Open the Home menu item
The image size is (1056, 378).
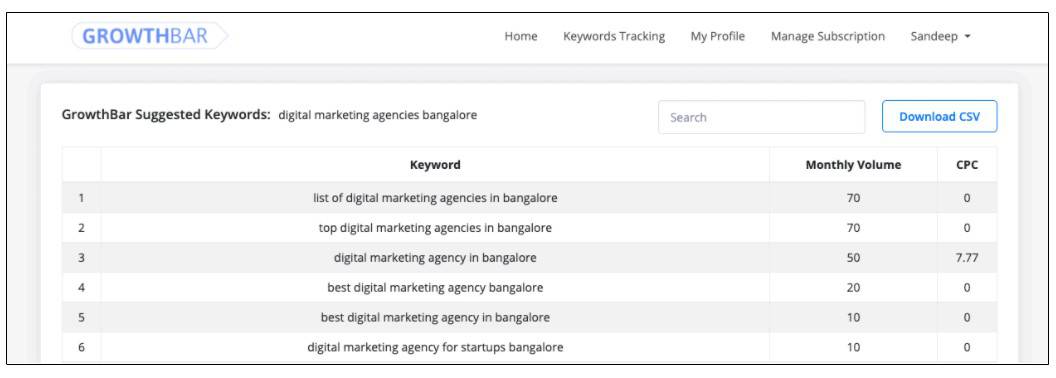[x=521, y=36]
